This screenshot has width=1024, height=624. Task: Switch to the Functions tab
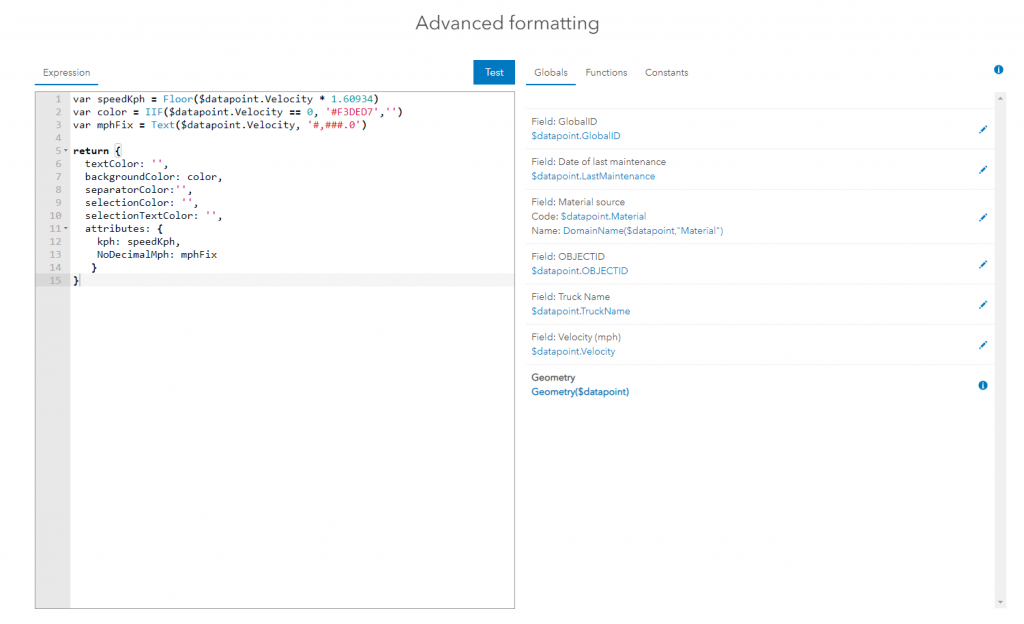click(606, 73)
